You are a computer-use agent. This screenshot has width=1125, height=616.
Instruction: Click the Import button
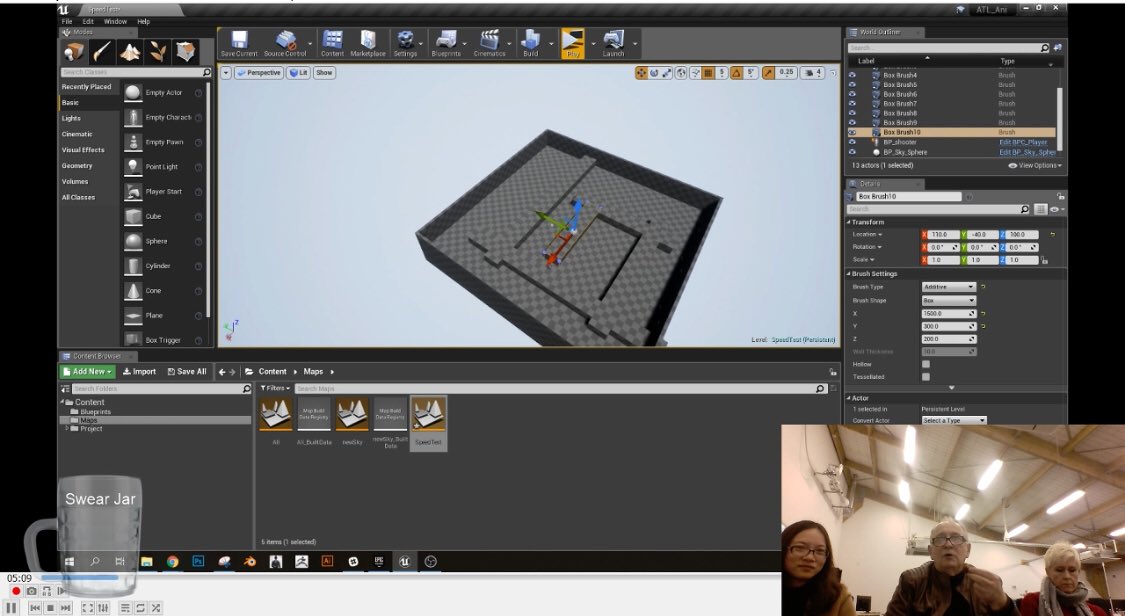pyautogui.click(x=139, y=371)
